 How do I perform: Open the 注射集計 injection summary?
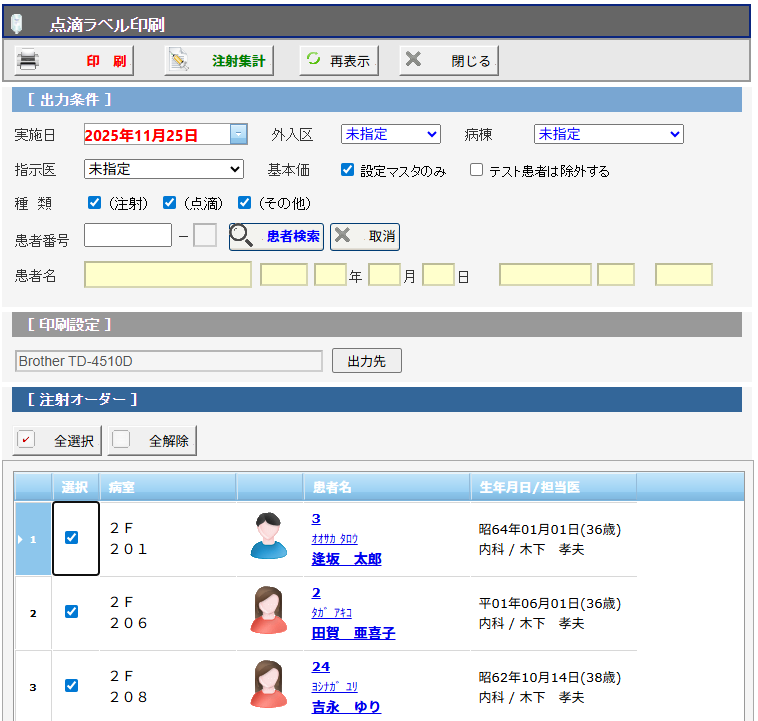point(219,61)
